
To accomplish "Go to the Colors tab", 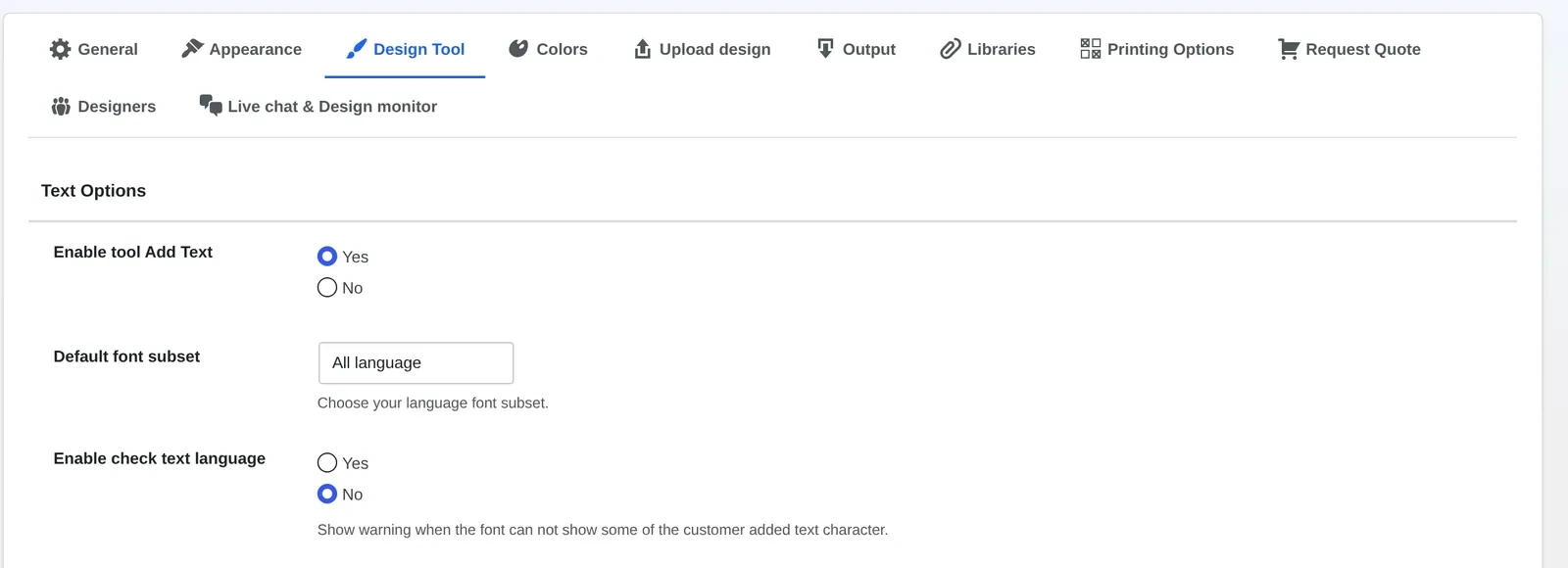I will tap(548, 49).
